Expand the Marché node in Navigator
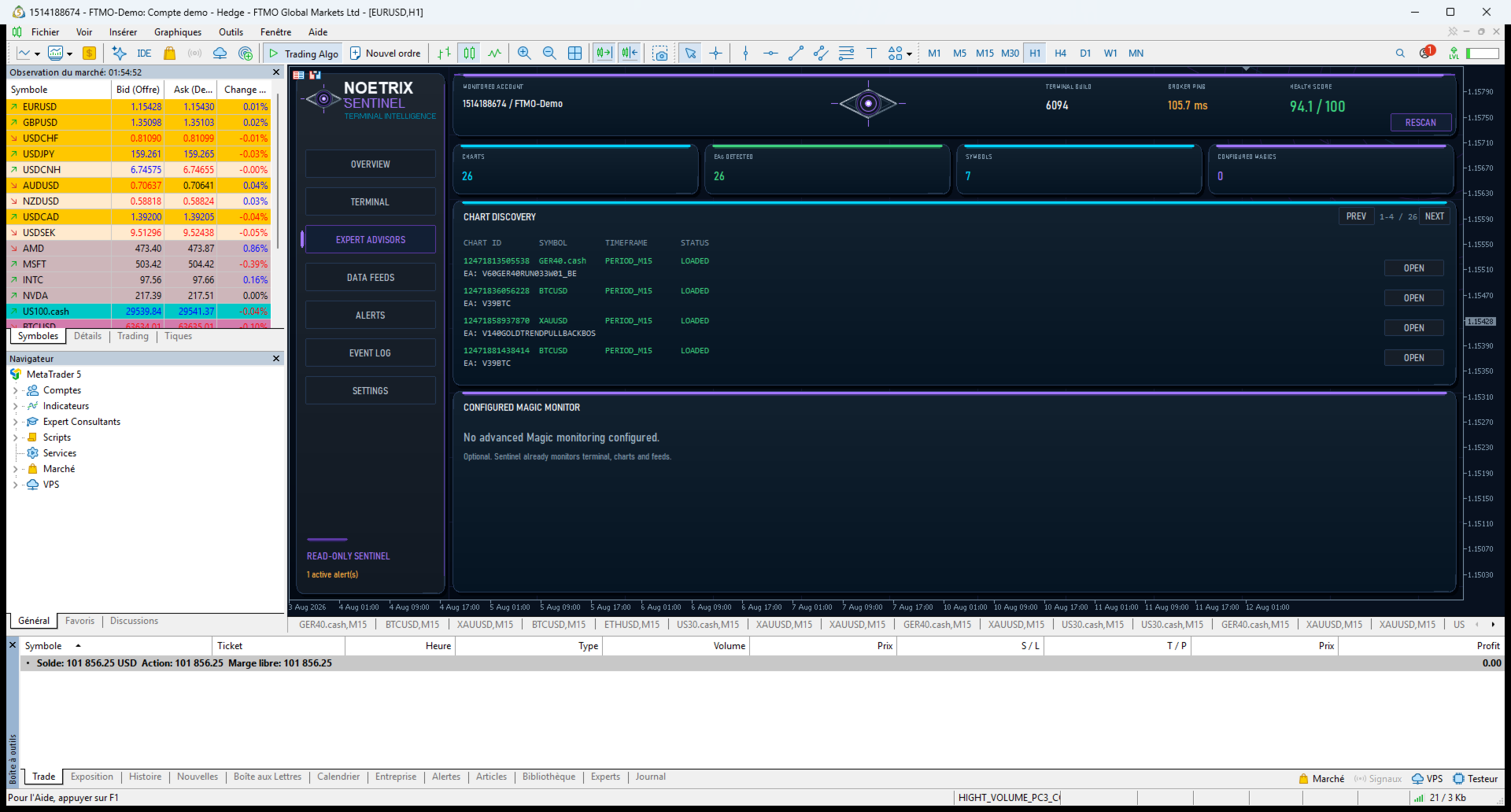 (x=15, y=469)
